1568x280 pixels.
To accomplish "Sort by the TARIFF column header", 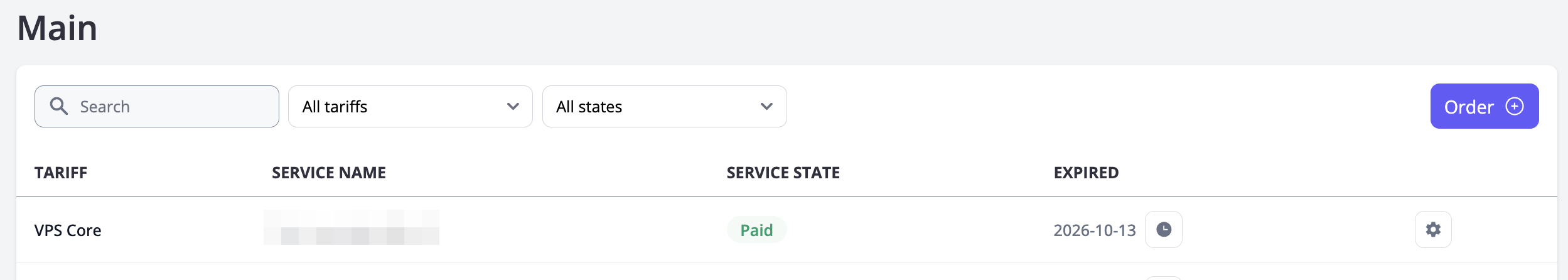I will [61, 173].
